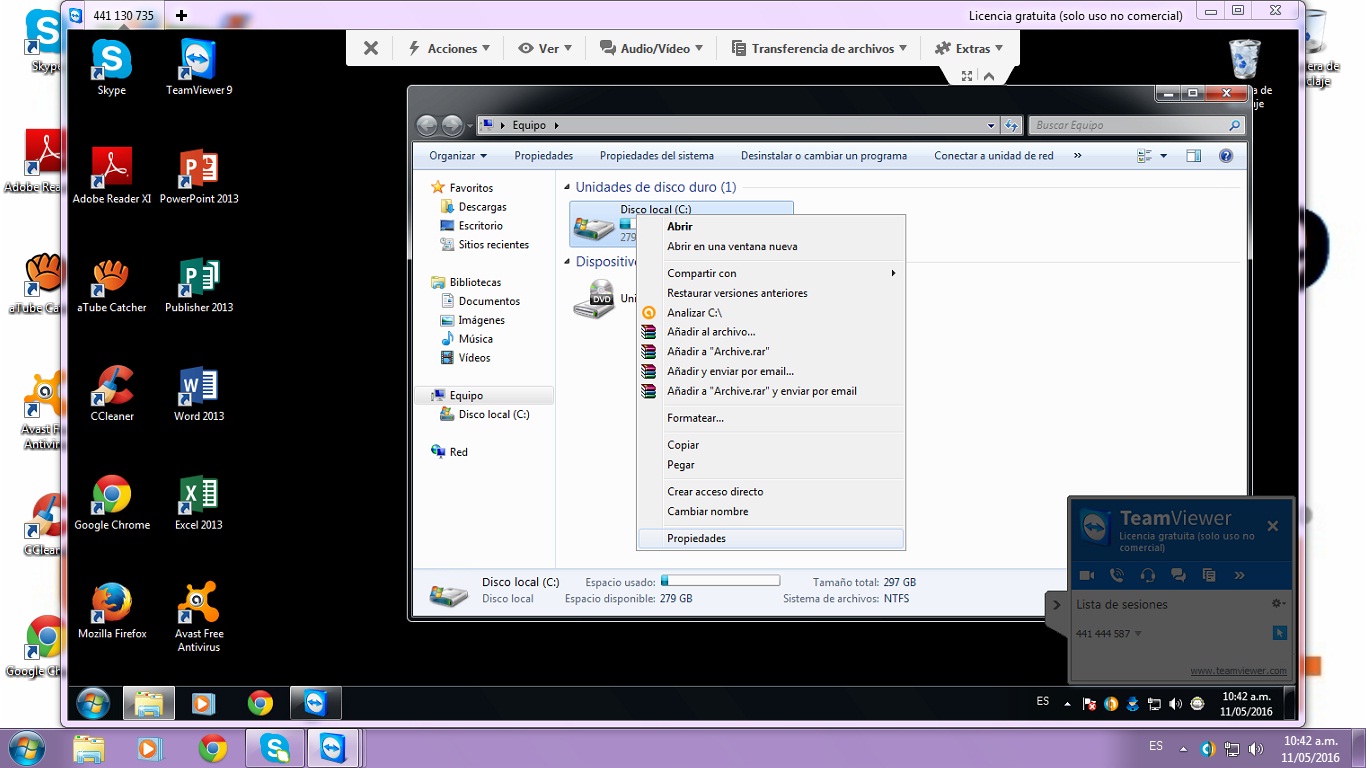The image size is (1366, 768).
Task: Go back in the Equipo explorer window
Action: point(427,125)
